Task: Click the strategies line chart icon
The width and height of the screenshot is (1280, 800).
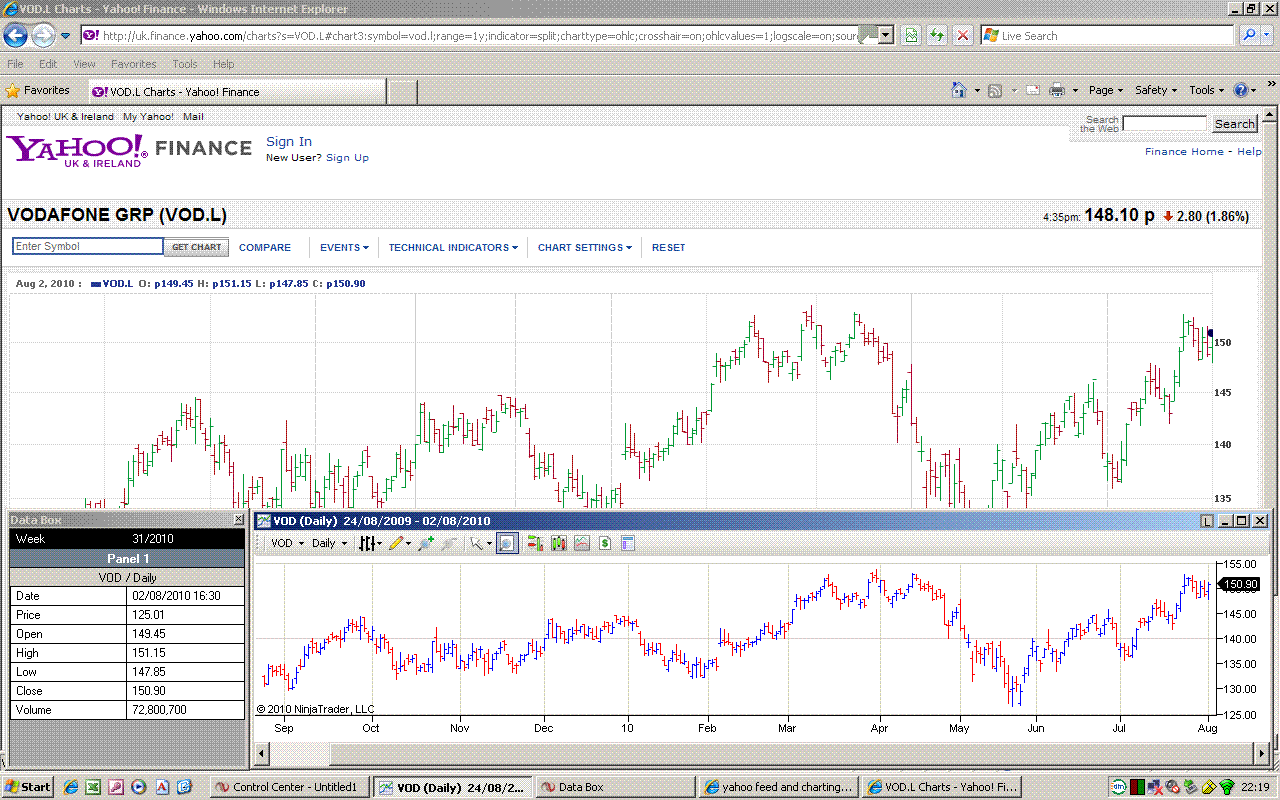Action: [x=581, y=543]
